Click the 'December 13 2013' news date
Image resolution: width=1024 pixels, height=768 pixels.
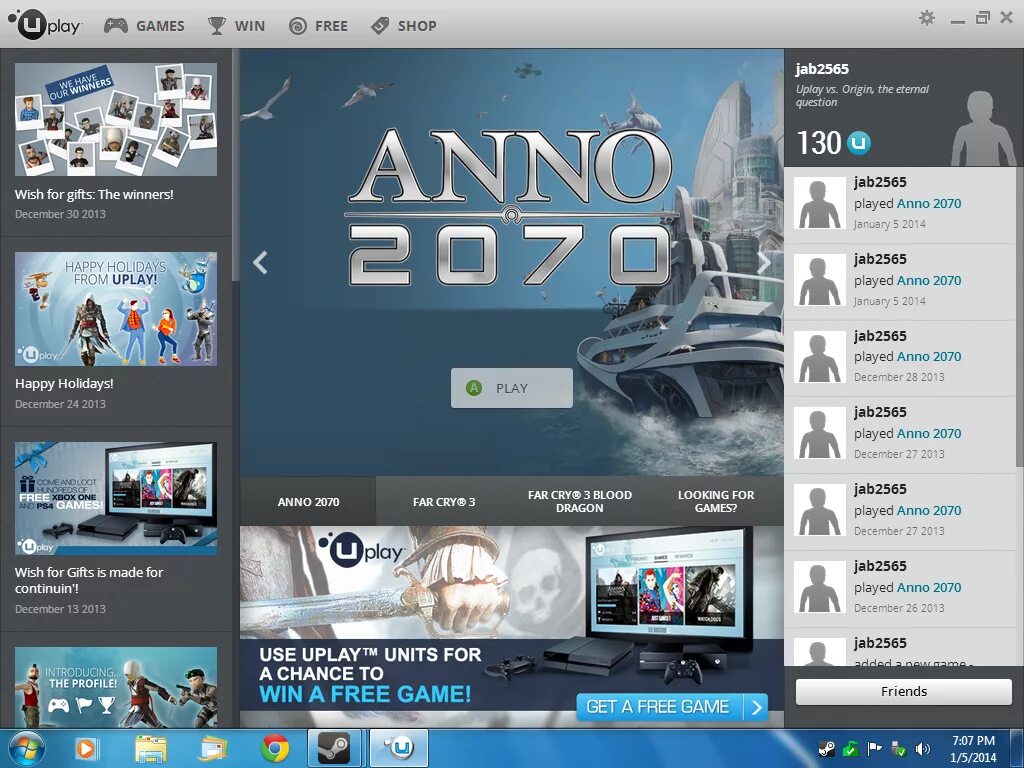tap(60, 609)
